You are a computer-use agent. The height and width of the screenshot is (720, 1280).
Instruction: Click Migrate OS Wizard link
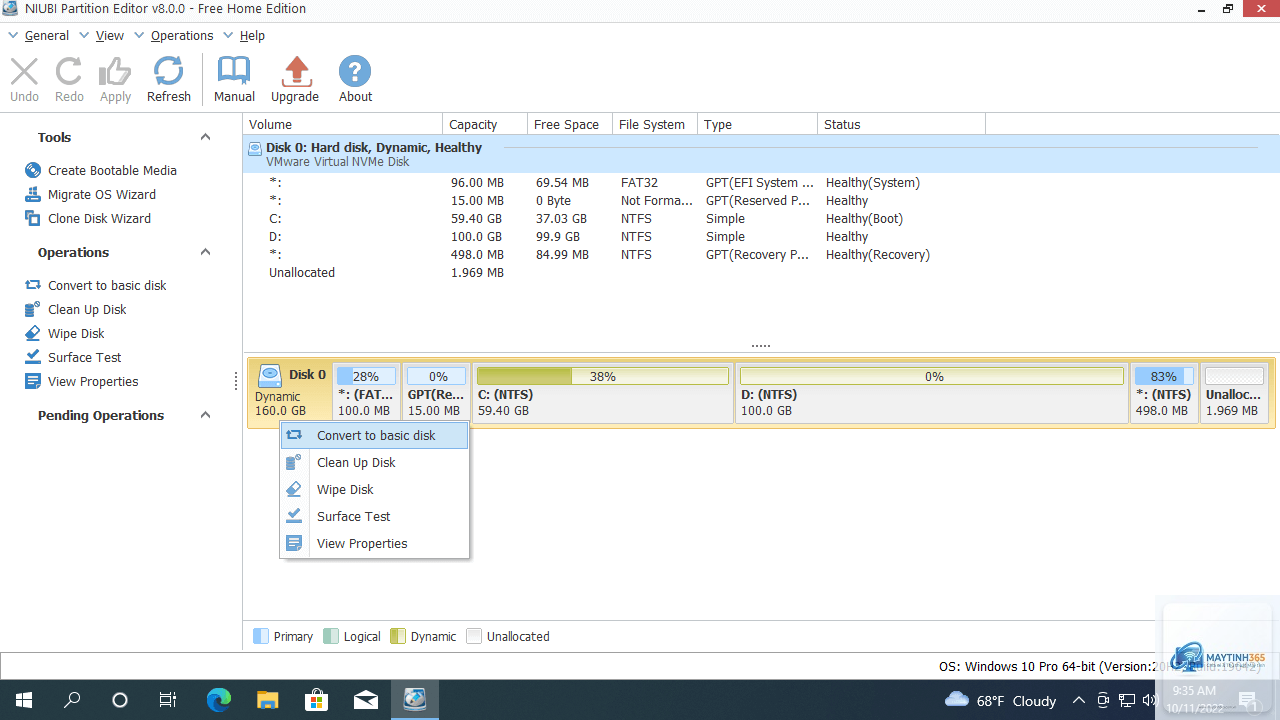point(102,194)
